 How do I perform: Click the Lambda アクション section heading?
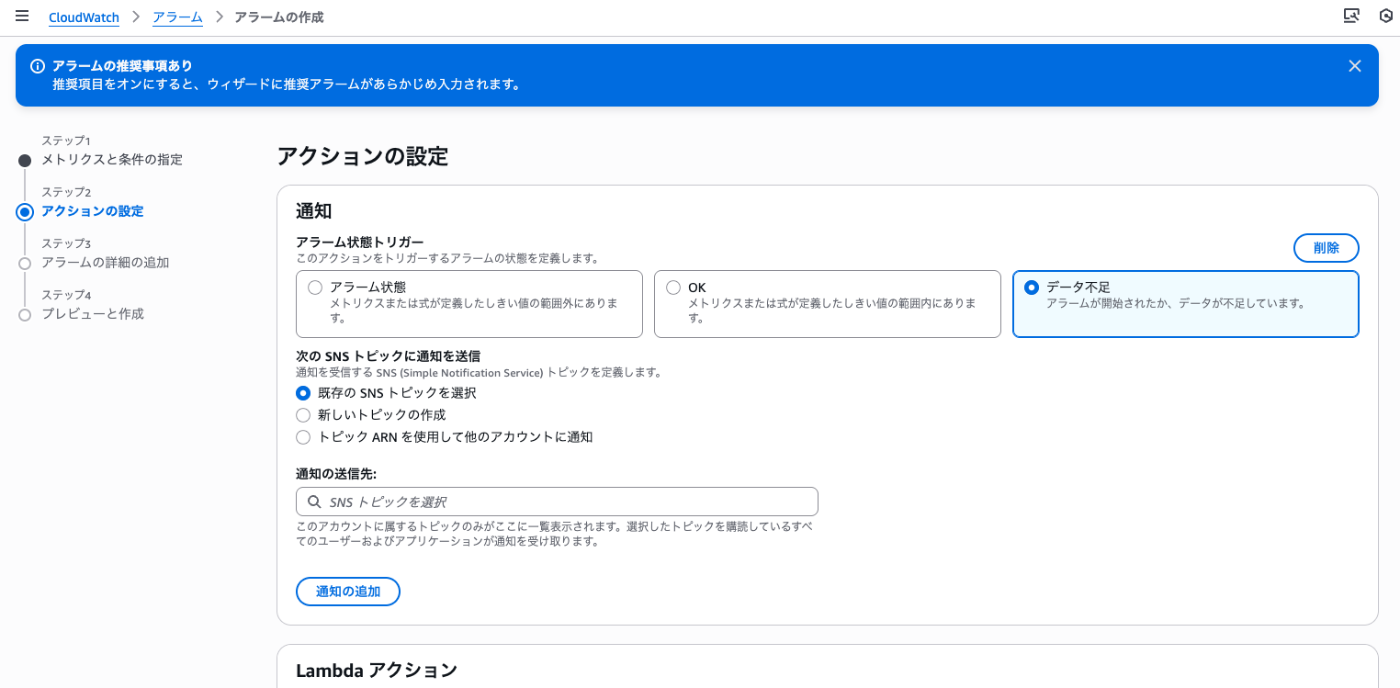pos(376,670)
